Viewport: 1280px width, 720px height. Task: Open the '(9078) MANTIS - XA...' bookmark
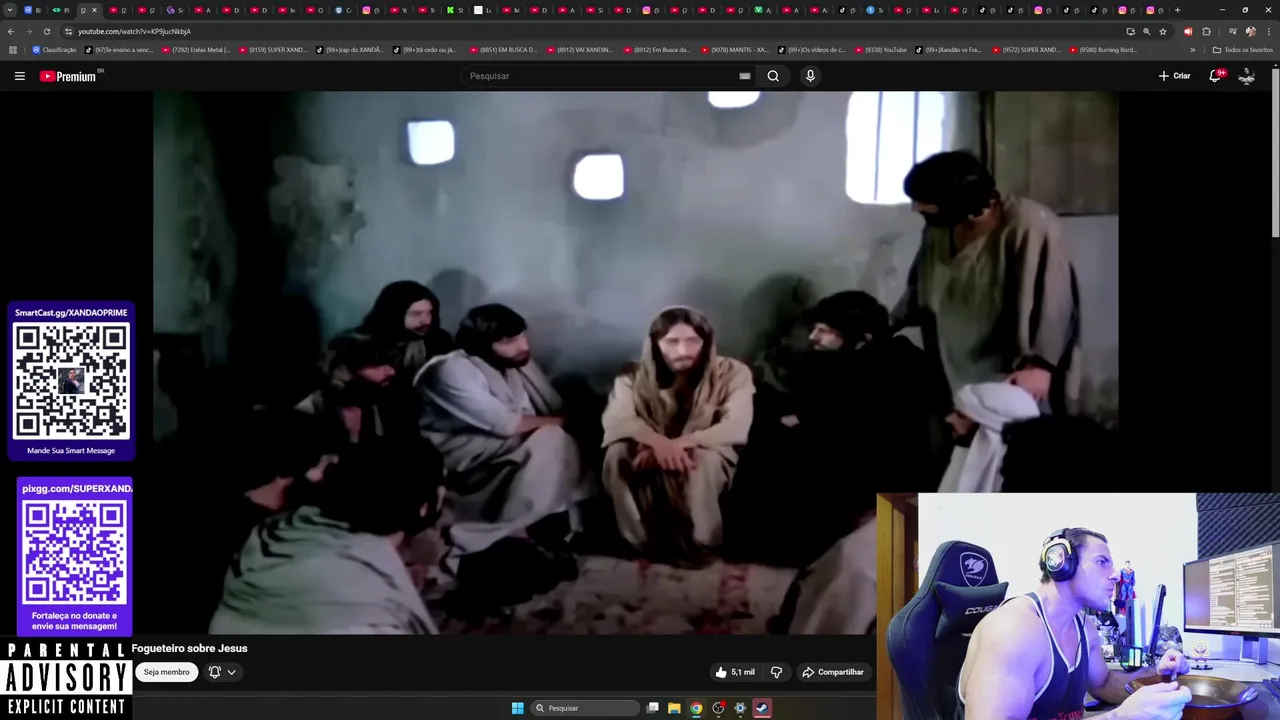point(735,50)
